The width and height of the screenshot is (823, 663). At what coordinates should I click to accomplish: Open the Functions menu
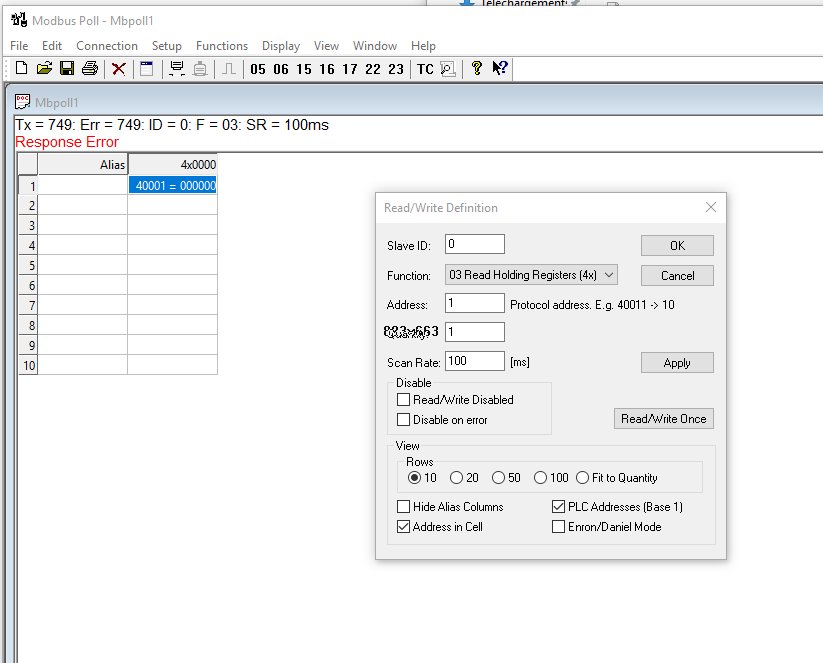(222, 46)
